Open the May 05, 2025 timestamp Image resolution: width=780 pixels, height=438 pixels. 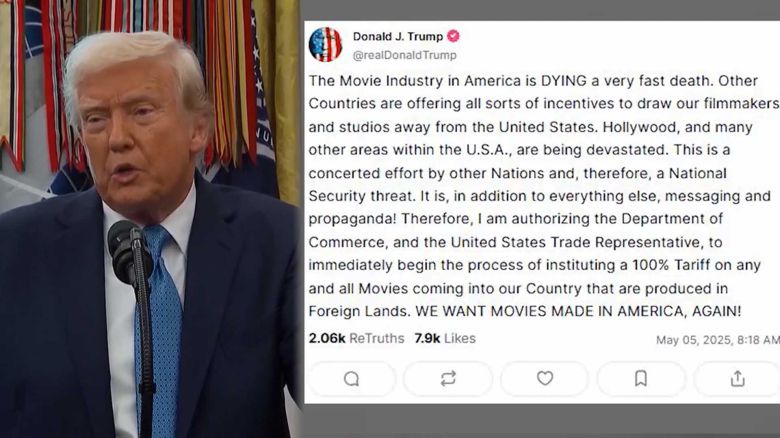pyautogui.click(x=717, y=340)
